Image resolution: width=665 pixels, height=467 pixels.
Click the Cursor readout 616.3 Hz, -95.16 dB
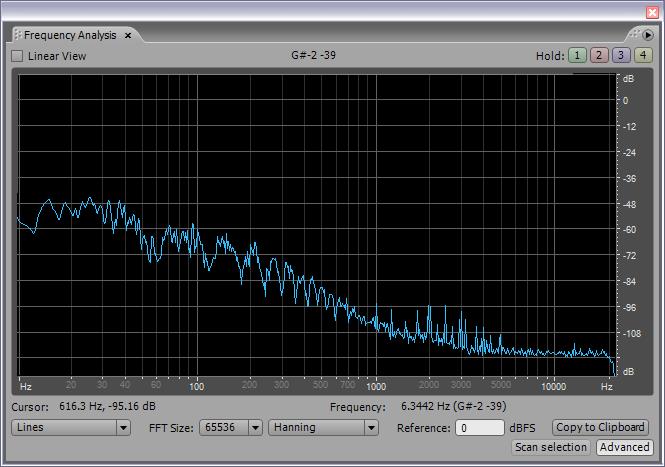[x=107, y=406]
